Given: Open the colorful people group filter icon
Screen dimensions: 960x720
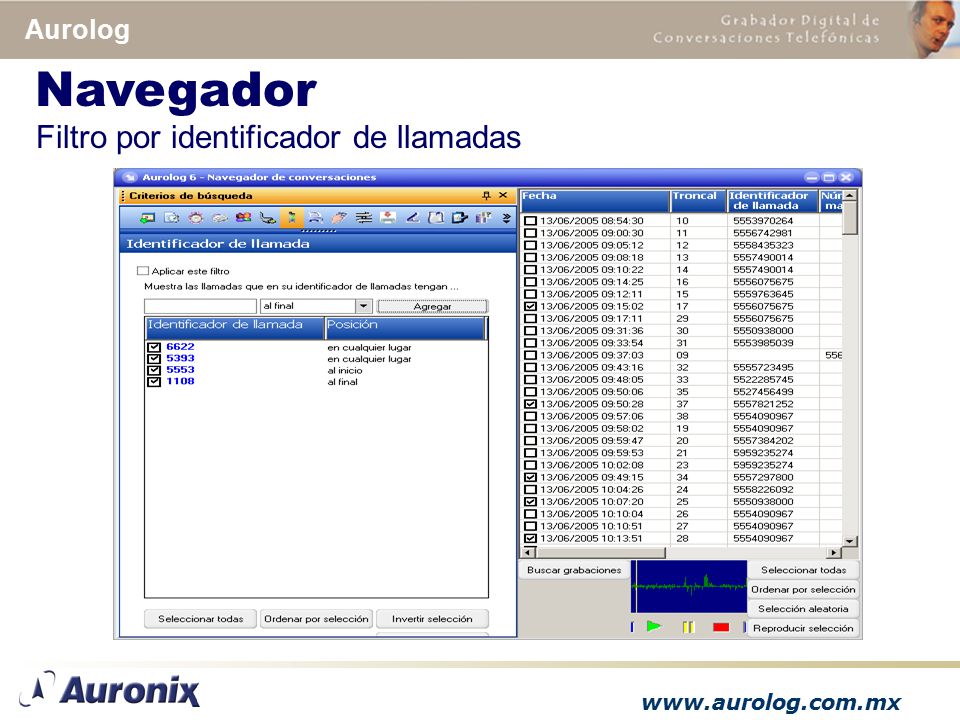Looking at the screenshot, I should coord(244,217).
